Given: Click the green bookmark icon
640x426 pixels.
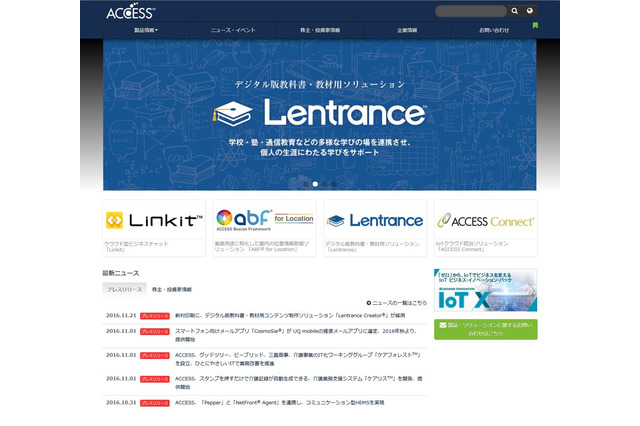Looking at the screenshot, I should coord(535,26).
